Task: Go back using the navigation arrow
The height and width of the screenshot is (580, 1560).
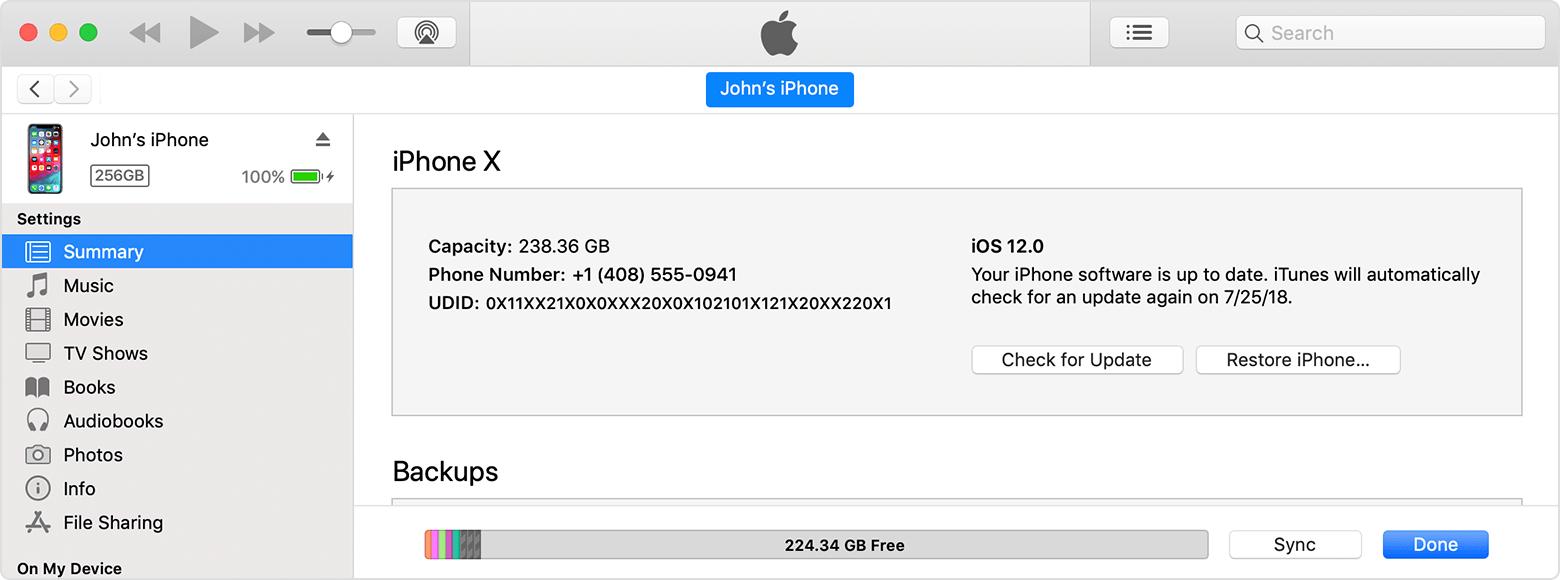Action: [35, 89]
